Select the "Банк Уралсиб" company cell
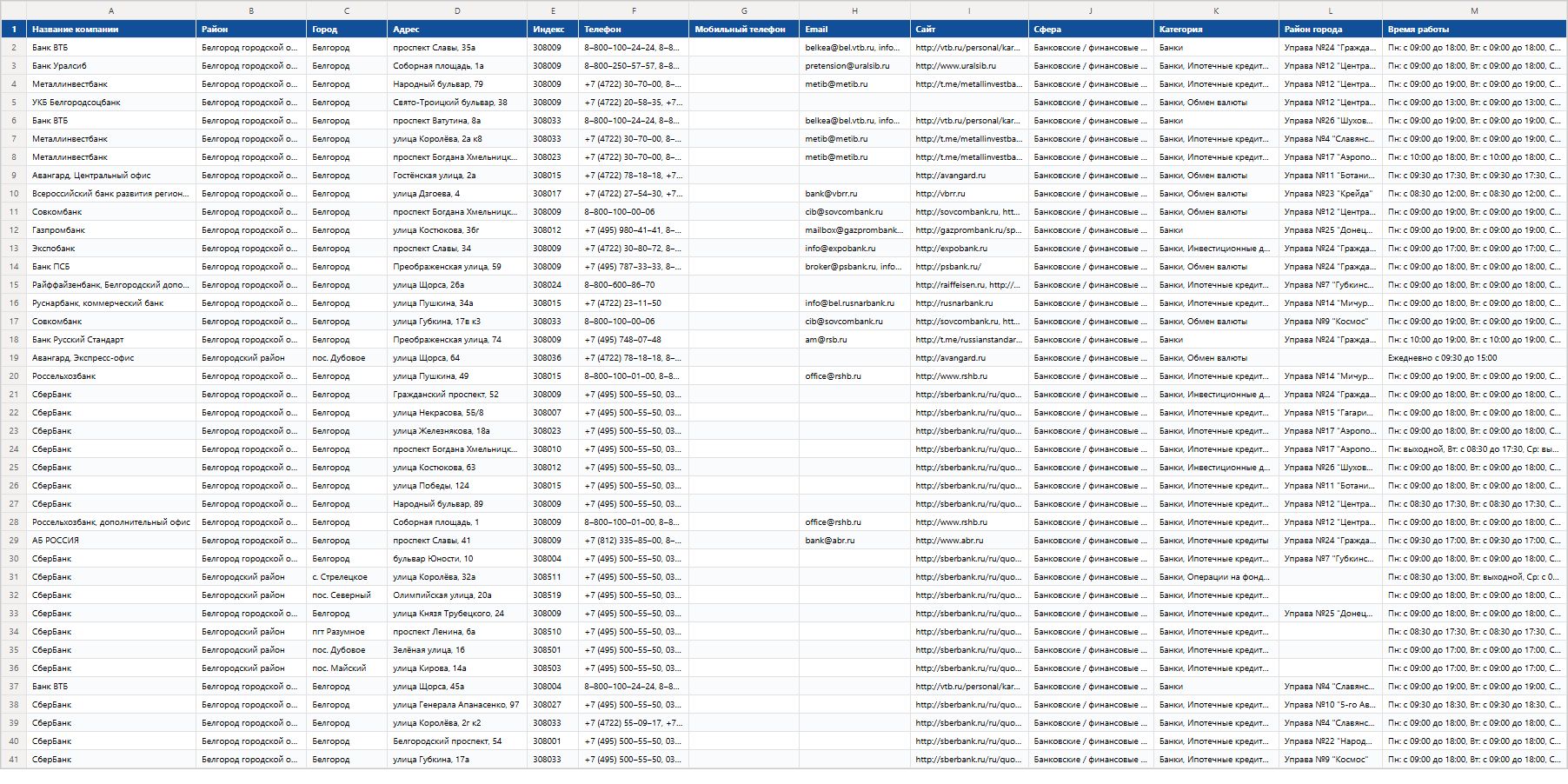 (111, 66)
